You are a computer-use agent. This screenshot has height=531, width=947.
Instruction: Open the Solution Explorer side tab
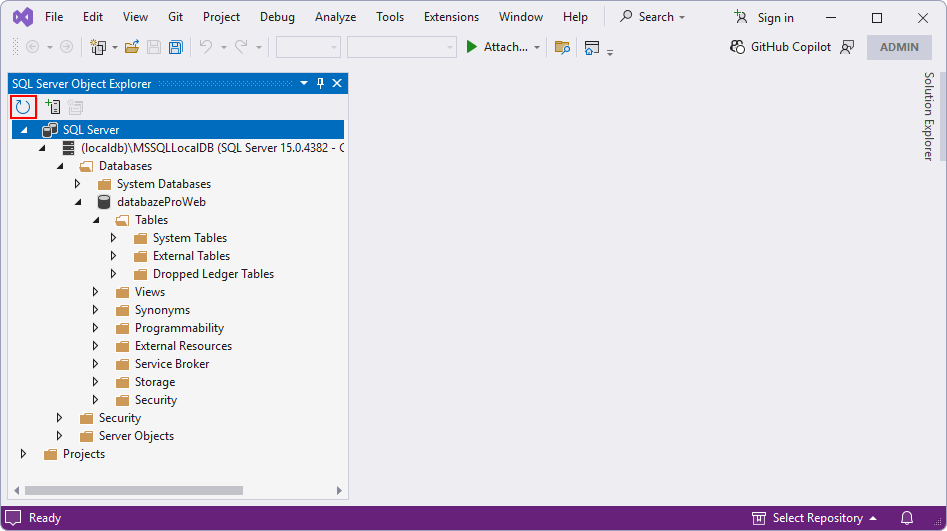coord(928,116)
